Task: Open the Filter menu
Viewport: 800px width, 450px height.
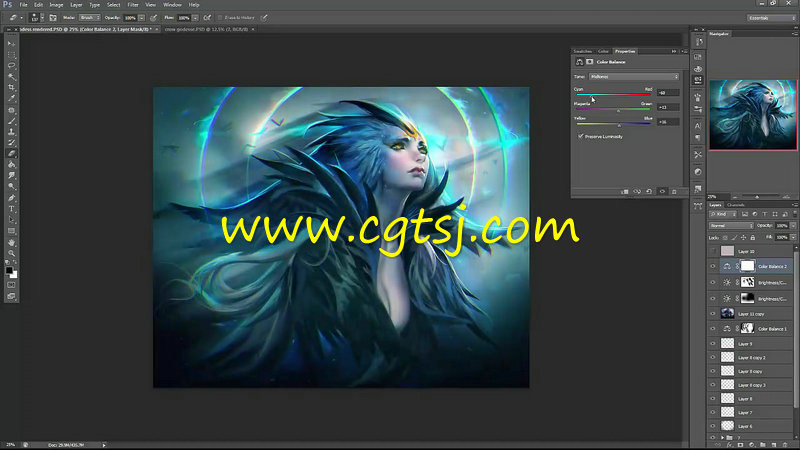Action: 133,5
